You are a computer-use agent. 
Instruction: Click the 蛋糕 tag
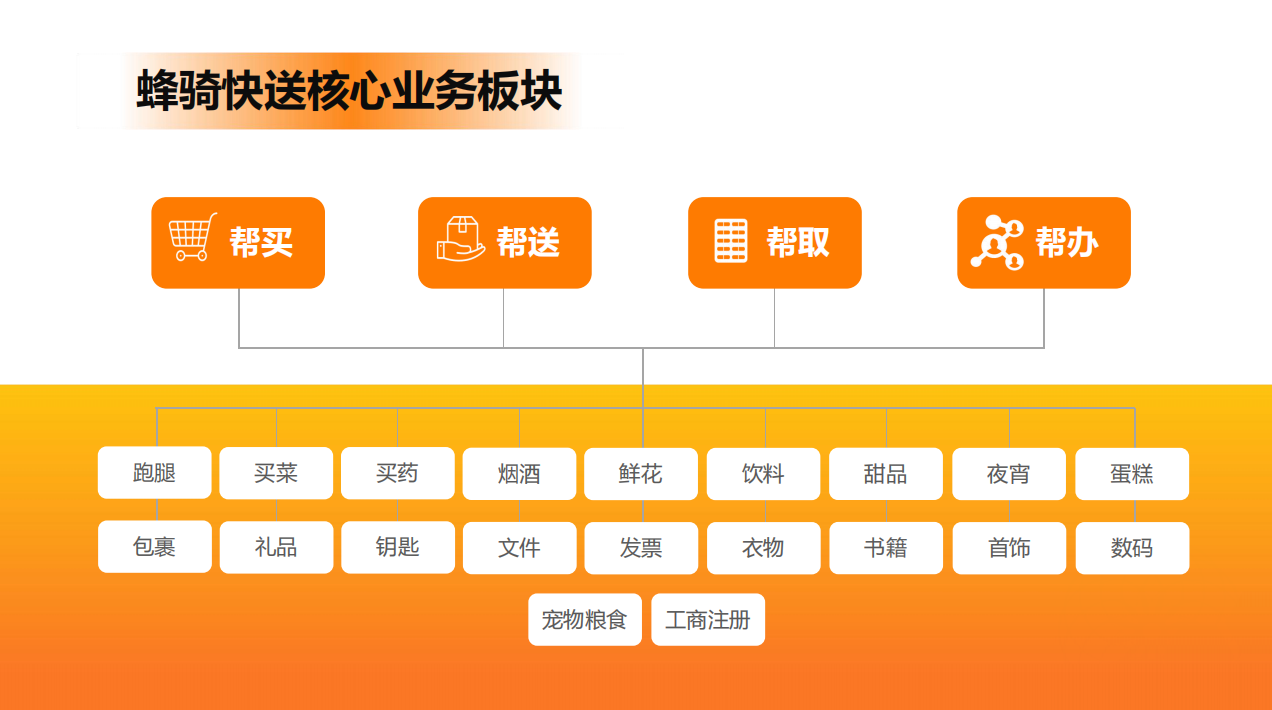(x=1132, y=474)
